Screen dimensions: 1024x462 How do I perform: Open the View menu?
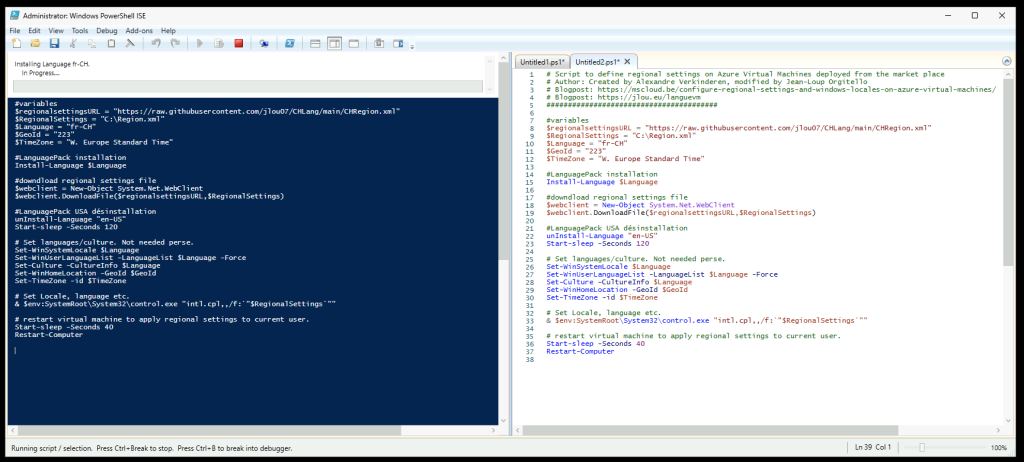[x=56, y=31]
